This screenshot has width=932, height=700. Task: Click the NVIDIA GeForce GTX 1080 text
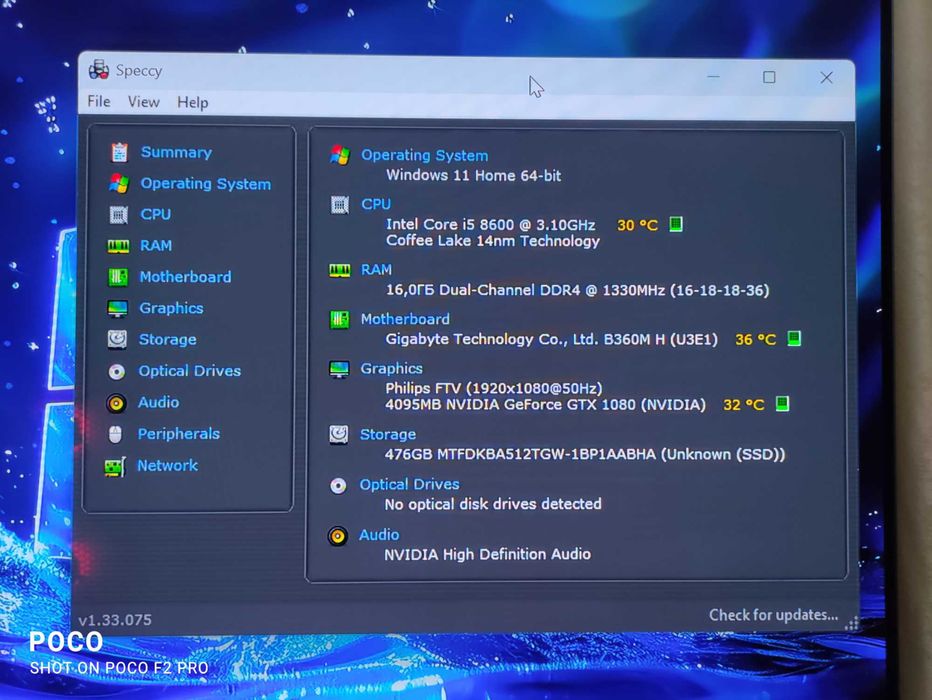tap(546, 405)
